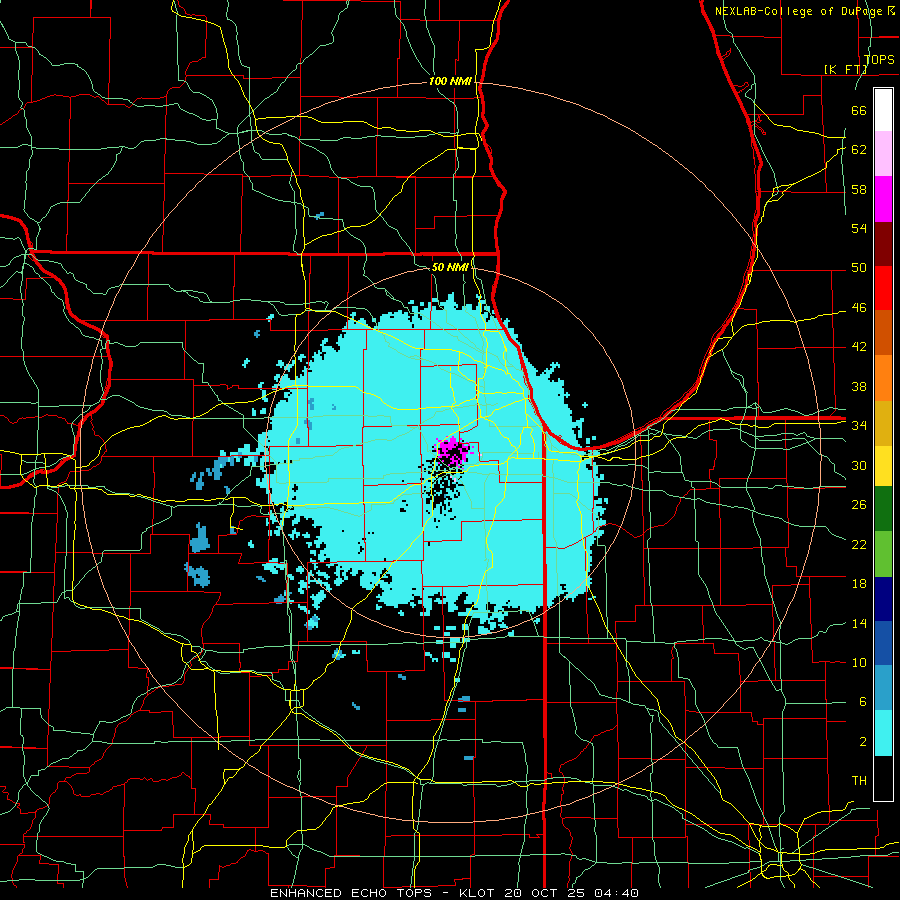The height and width of the screenshot is (900, 900).
Task: Click the 54 legend value
Action: tap(859, 228)
